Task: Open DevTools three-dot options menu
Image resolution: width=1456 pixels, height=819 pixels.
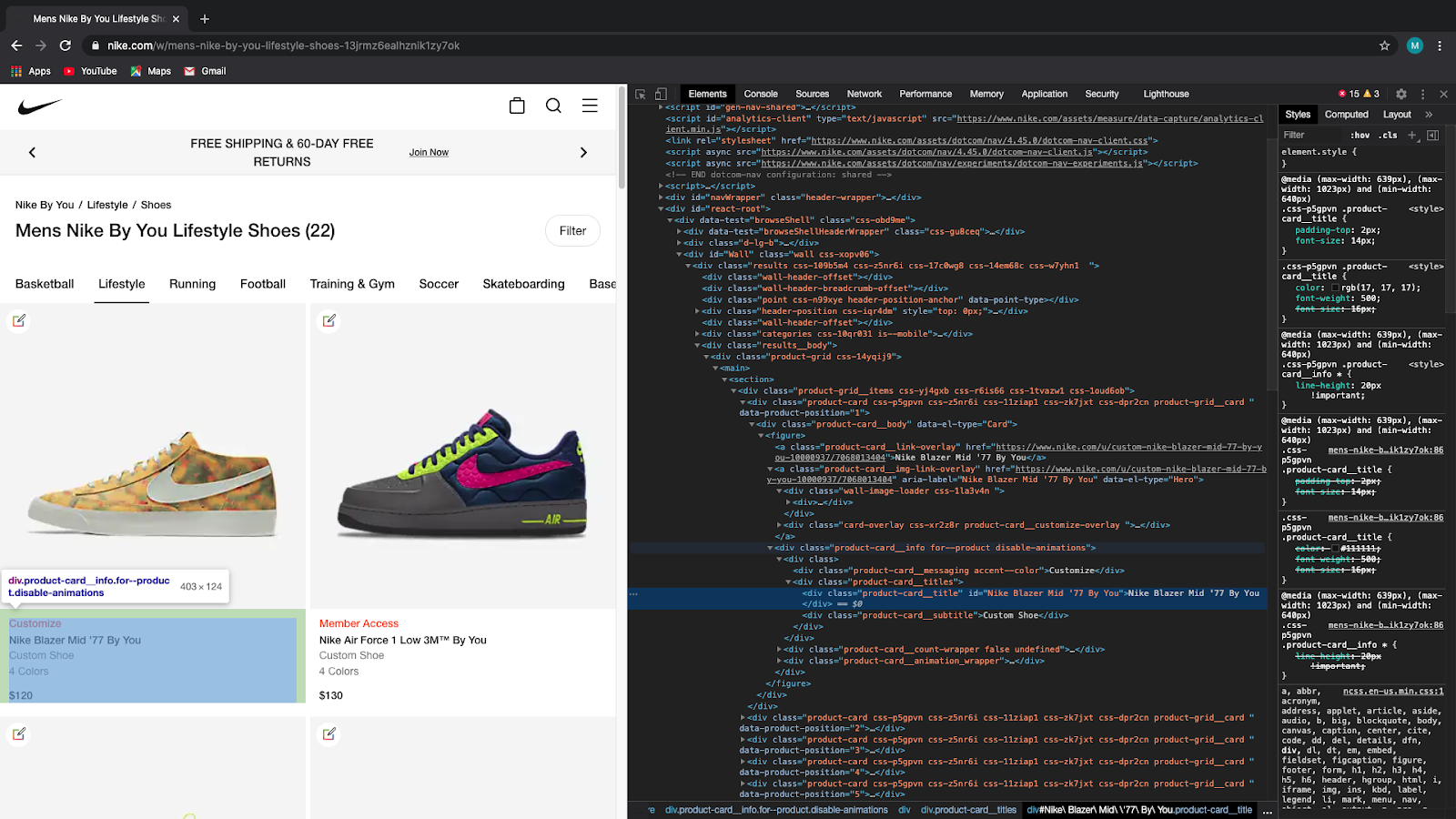Action: click(x=1422, y=94)
